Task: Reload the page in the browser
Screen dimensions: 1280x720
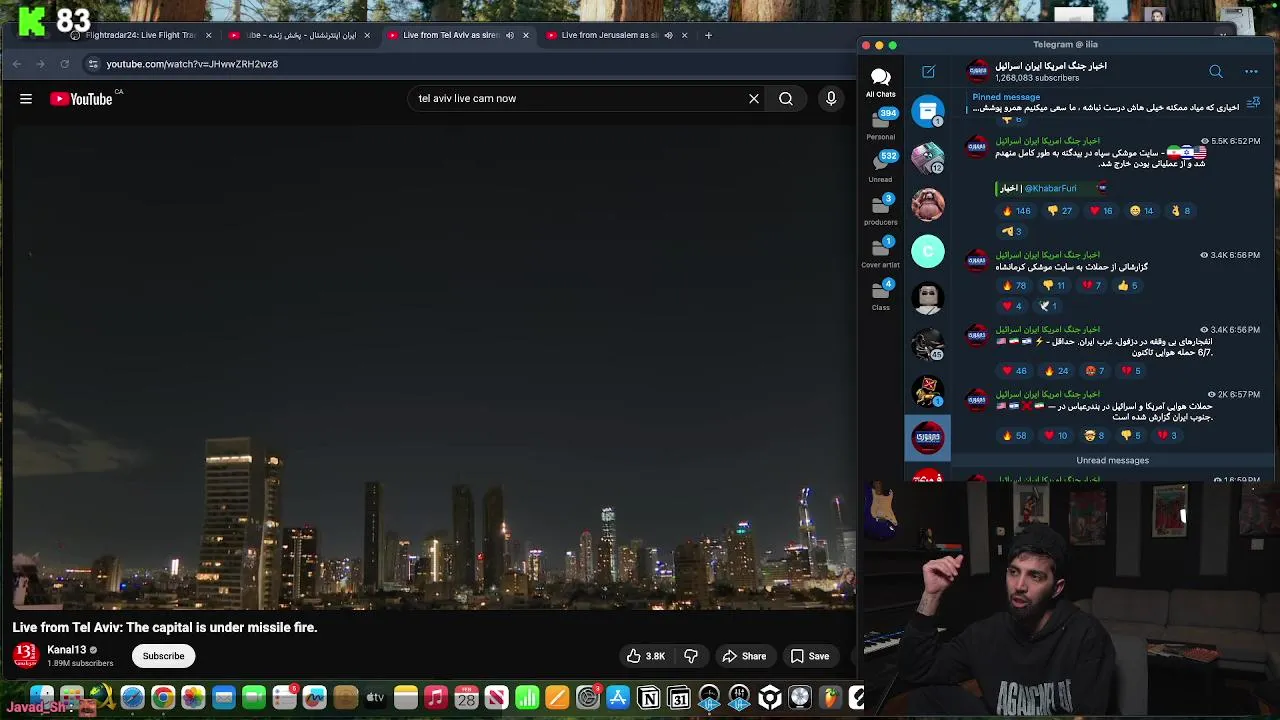Action: coord(65,64)
